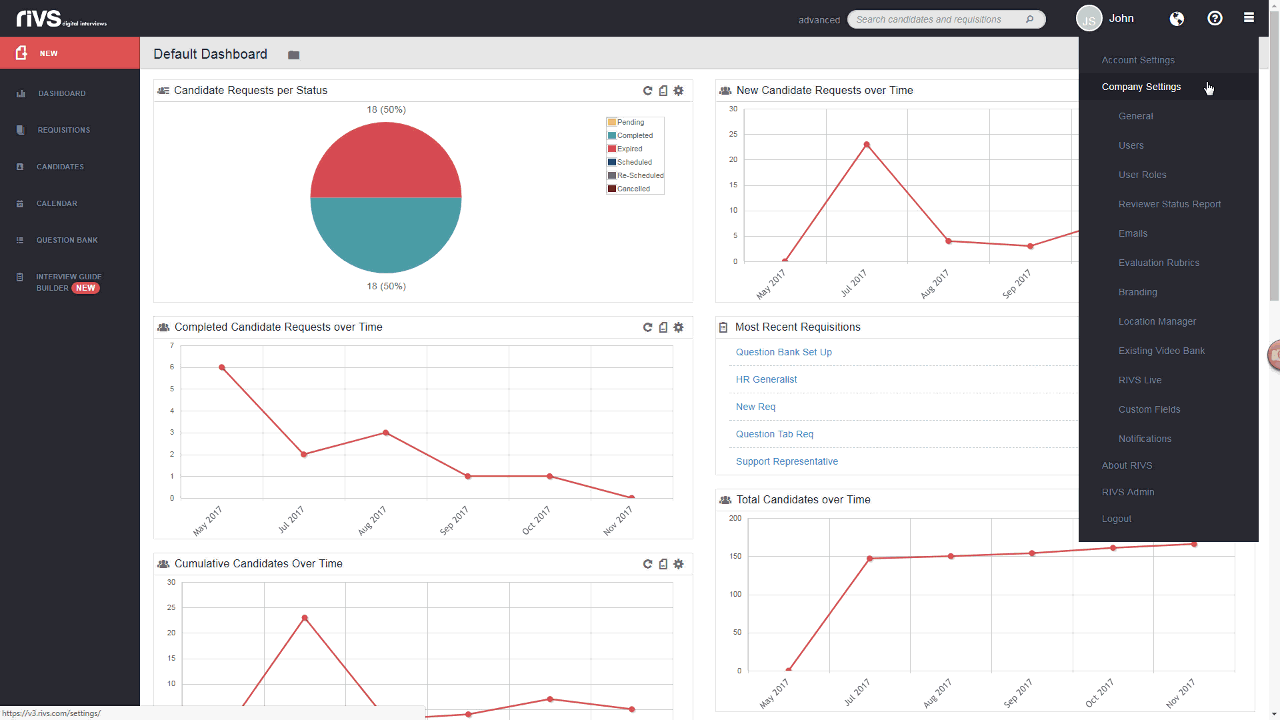Toggle the hamburger menu icon
Image resolution: width=1280 pixels, height=720 pixels.
(x=1249, y=18)
